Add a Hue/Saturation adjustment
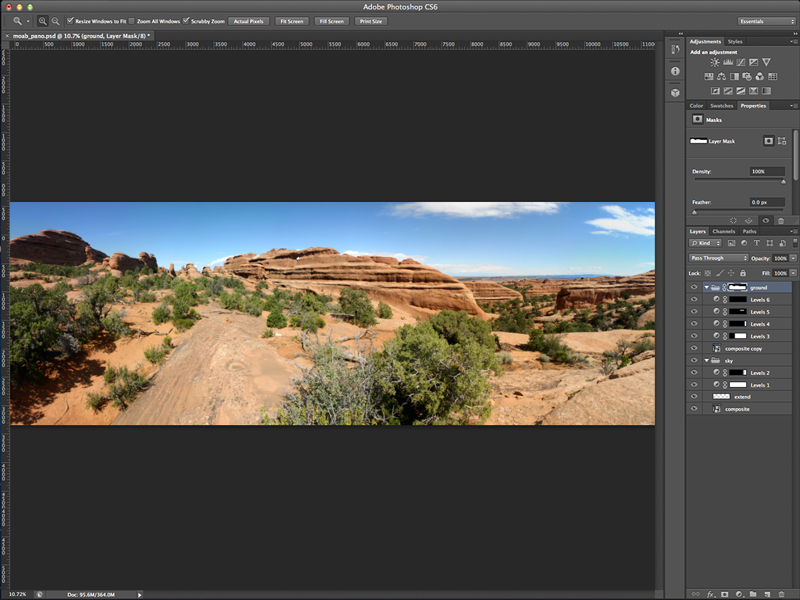 point(709,77)
